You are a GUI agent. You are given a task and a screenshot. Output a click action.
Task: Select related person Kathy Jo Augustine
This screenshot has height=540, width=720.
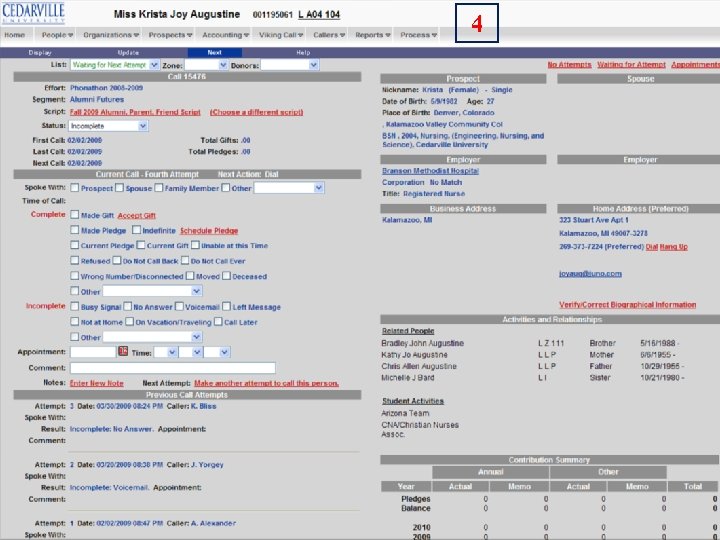(414, 354)
